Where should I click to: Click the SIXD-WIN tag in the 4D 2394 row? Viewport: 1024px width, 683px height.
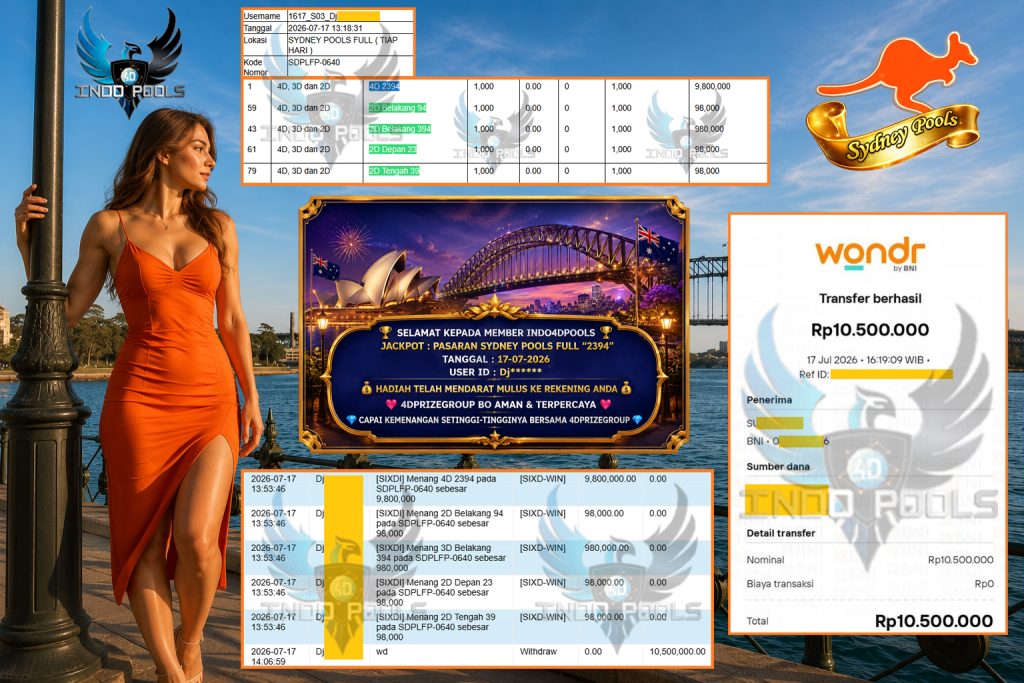pos(543,479)
